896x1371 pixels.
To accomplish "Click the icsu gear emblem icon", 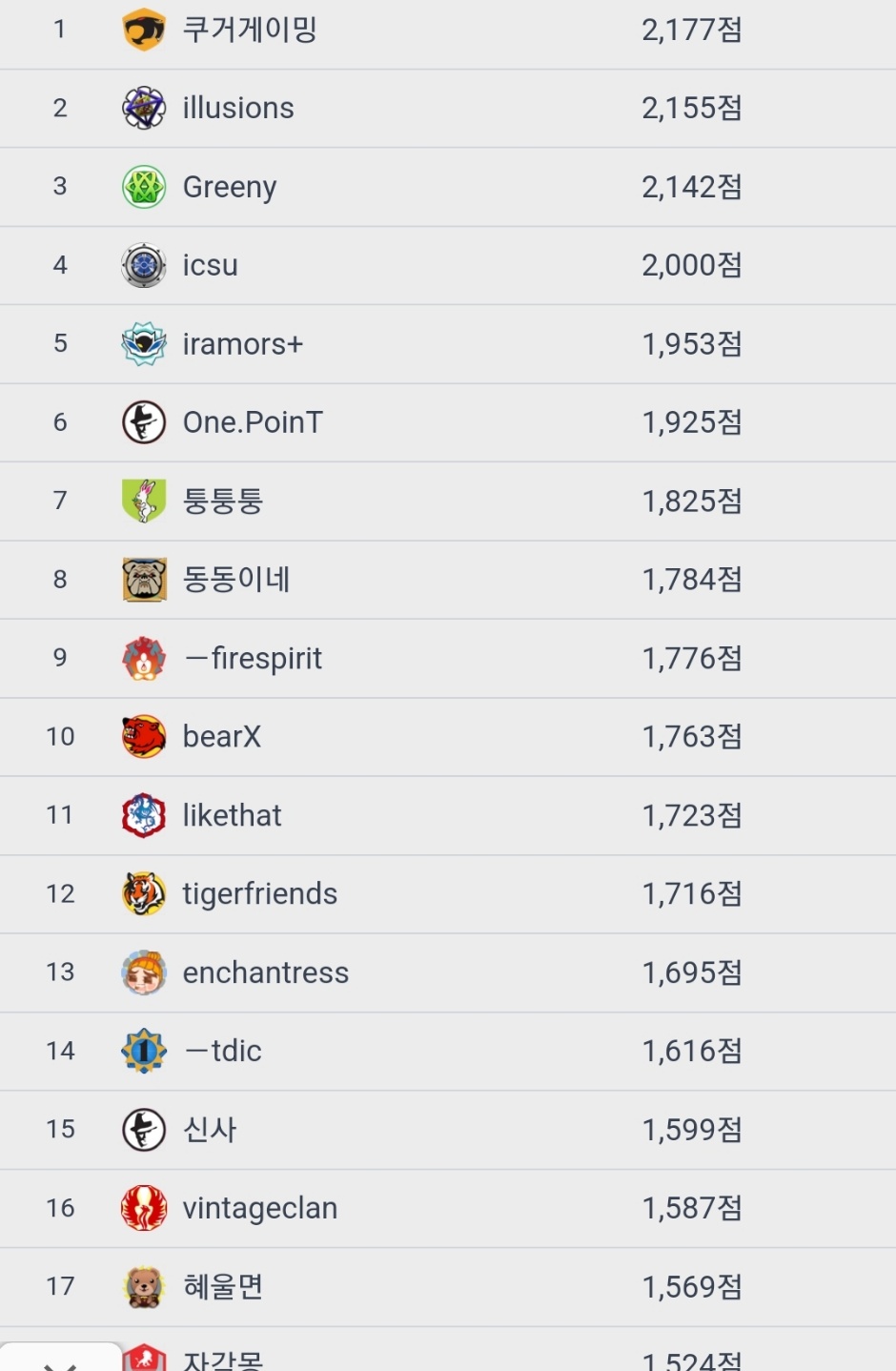I will coord(144,265).
